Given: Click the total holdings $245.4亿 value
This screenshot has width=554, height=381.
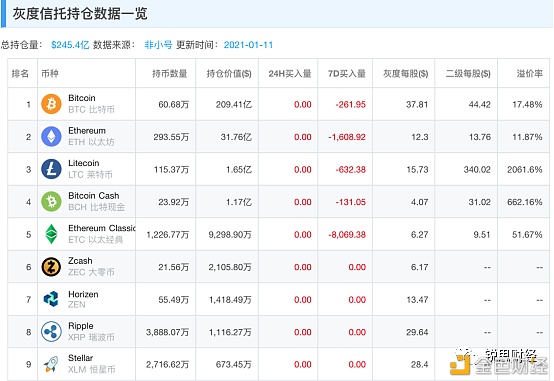Looking at the screenshot, I should coord(70,45).
